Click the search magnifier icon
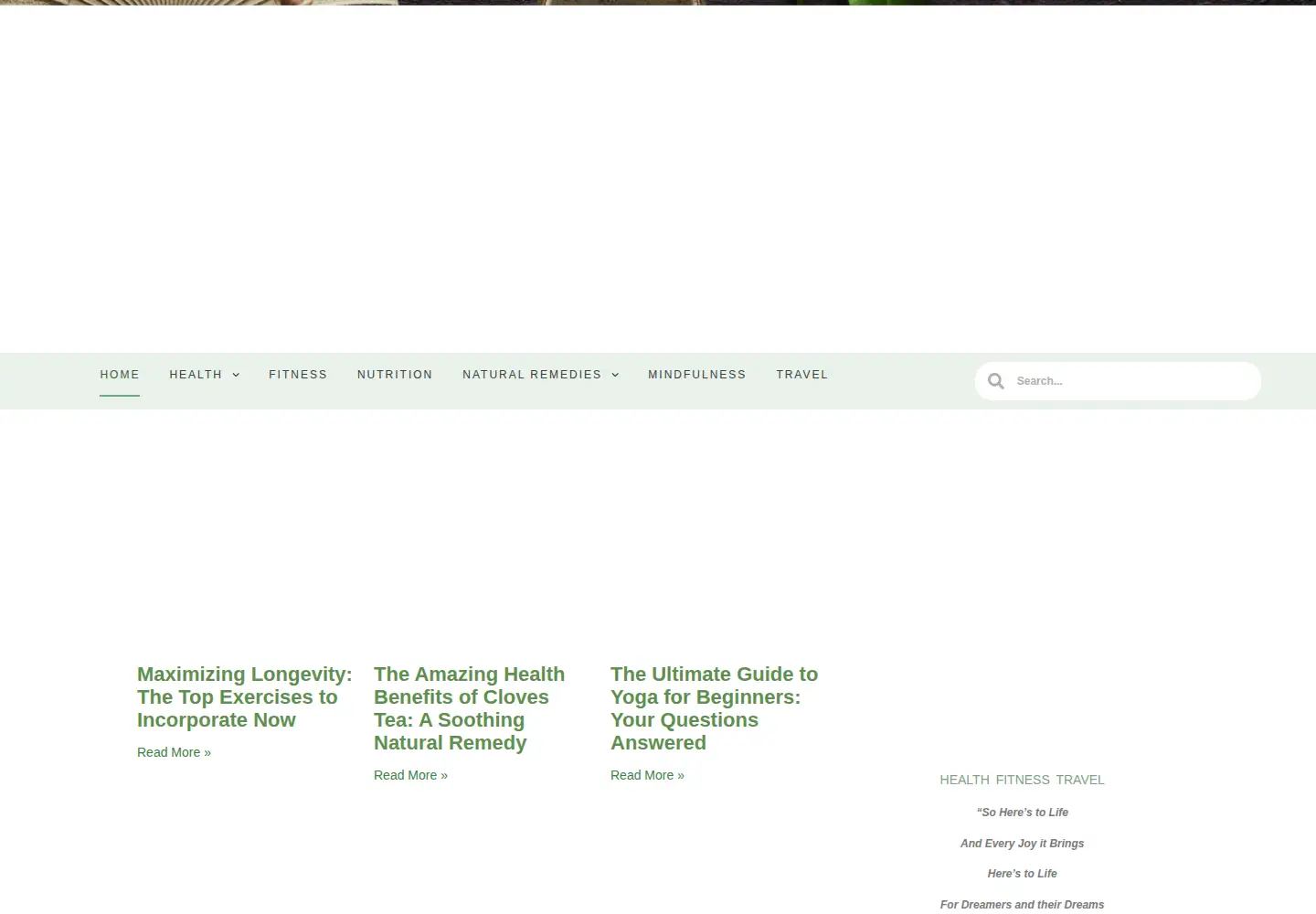Screen dimensions: 1316x914 pos(996,381)
